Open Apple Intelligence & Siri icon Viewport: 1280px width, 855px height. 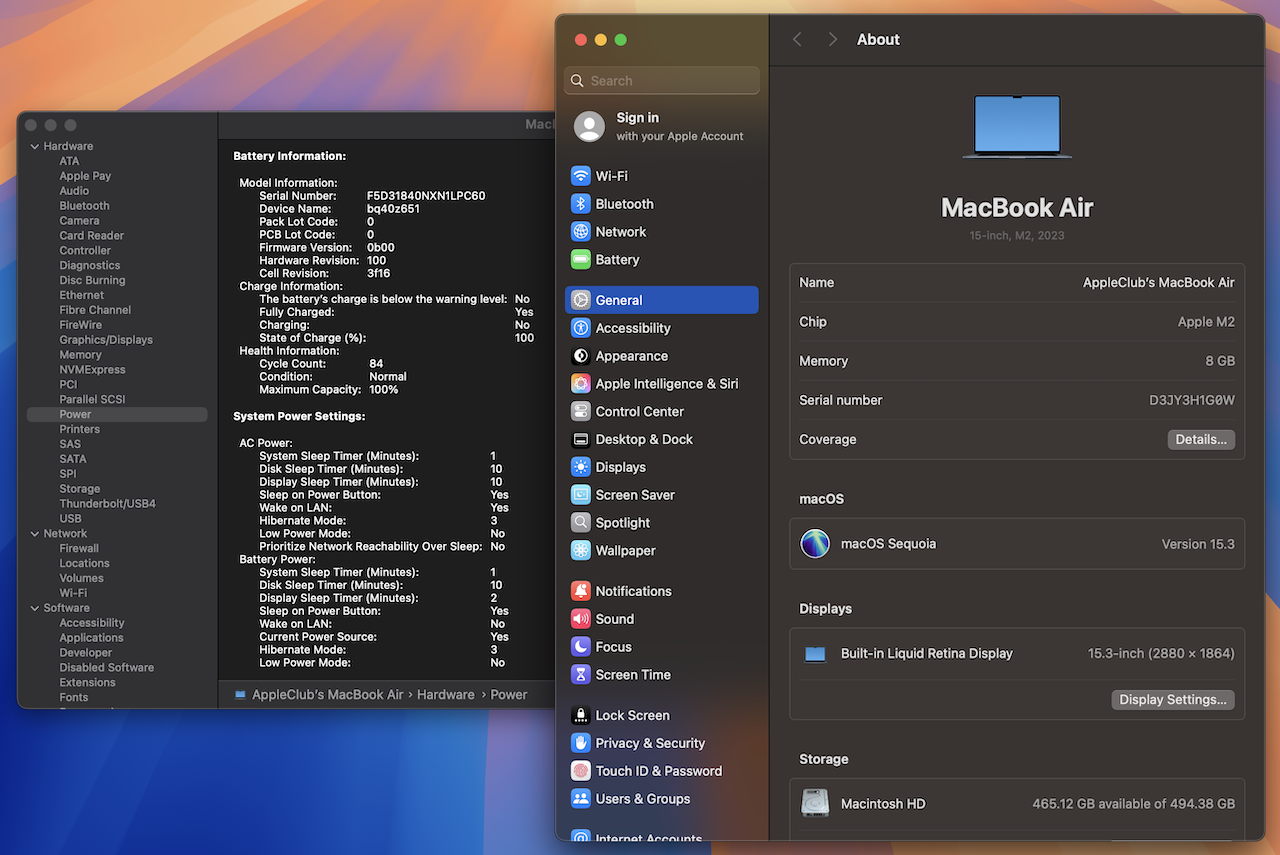click(x=580, y=384)
